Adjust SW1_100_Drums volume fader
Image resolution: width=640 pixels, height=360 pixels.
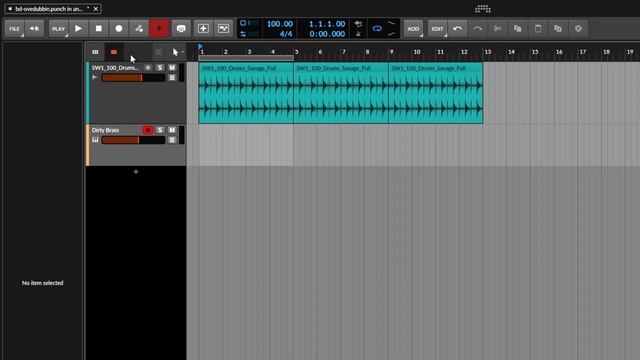(133, 78)
